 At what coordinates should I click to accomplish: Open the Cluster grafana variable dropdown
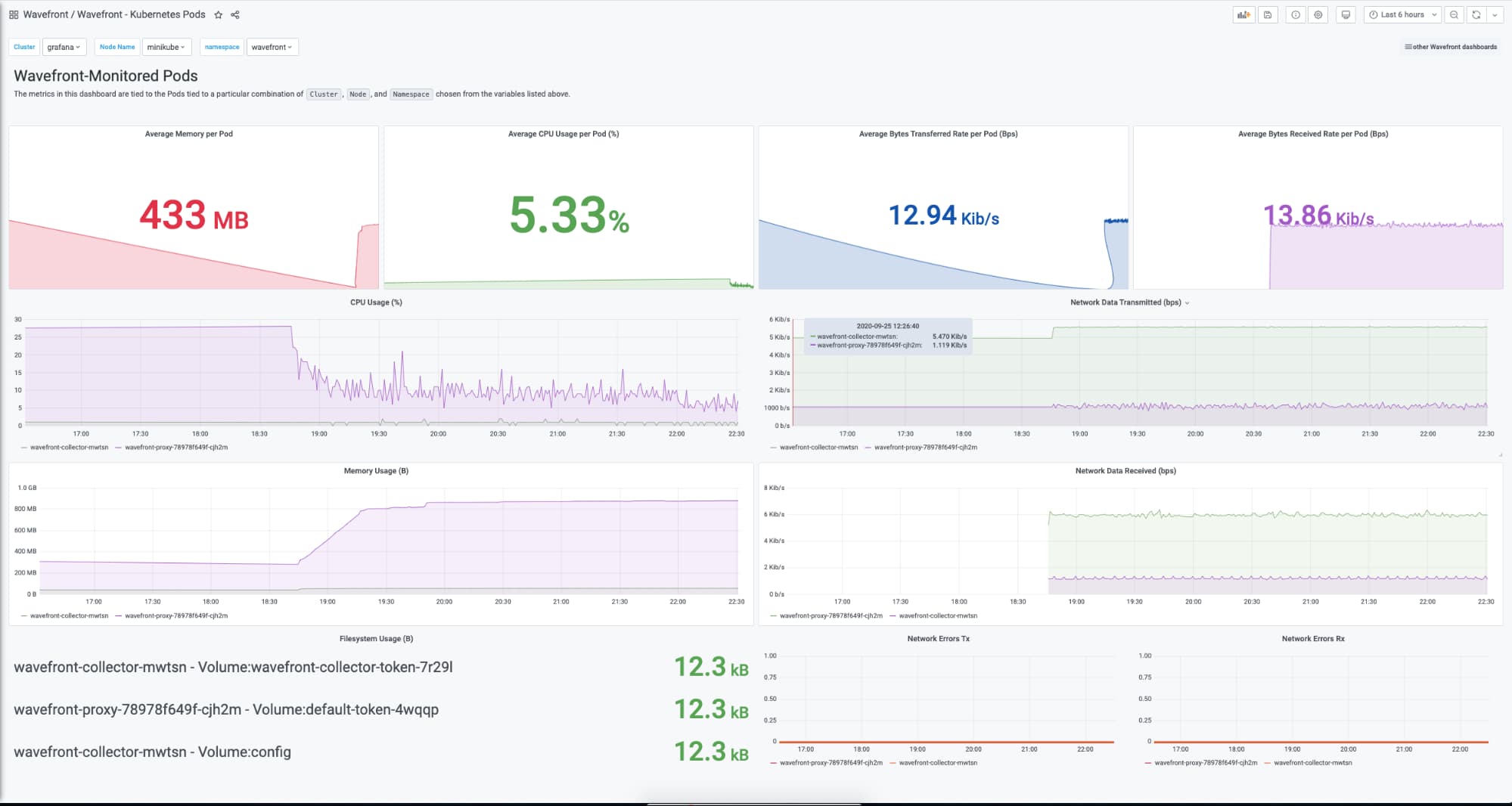(x=64, y=47)
